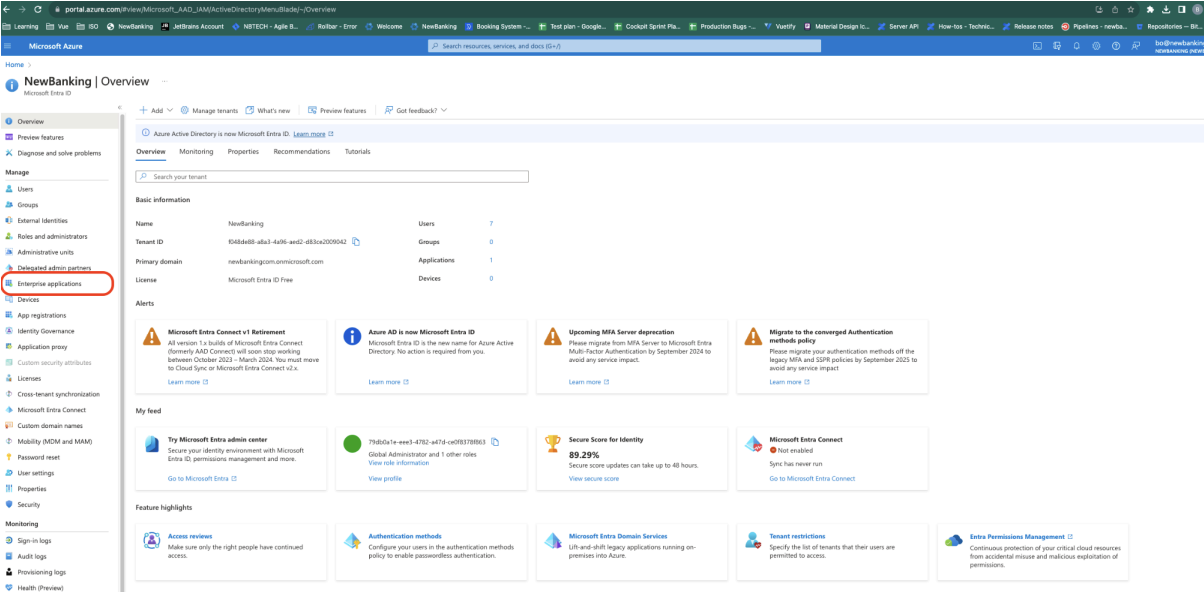Click the Groups icon in the sidebar
Viewport: 1204px width, 606px height.
tap(9, 205)
